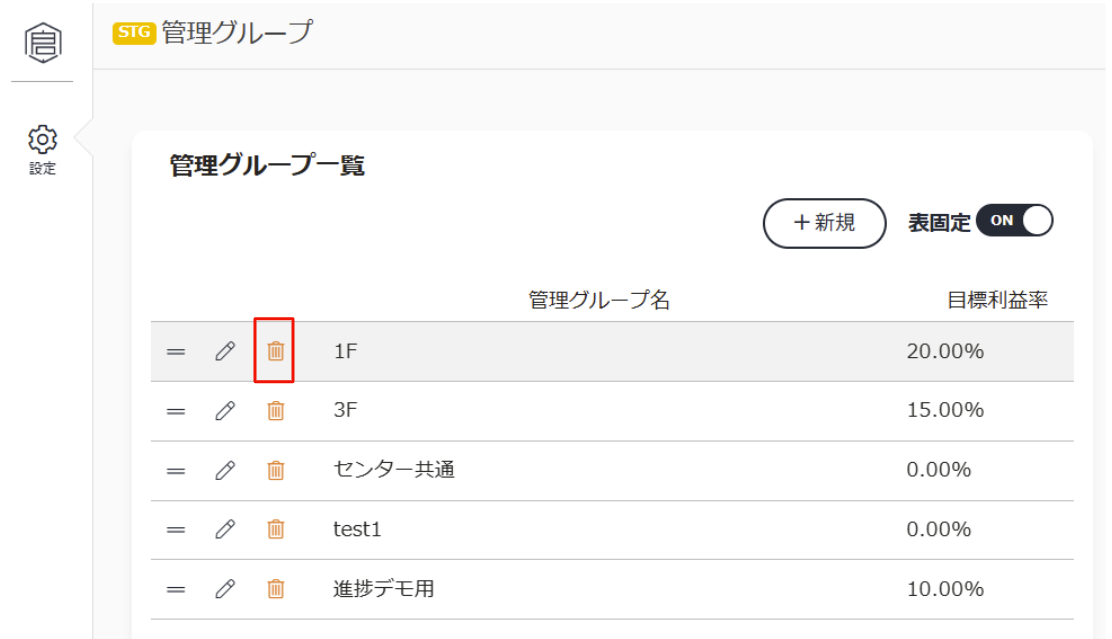
Task: Click the STG badge in header
Action: [134, 33]
